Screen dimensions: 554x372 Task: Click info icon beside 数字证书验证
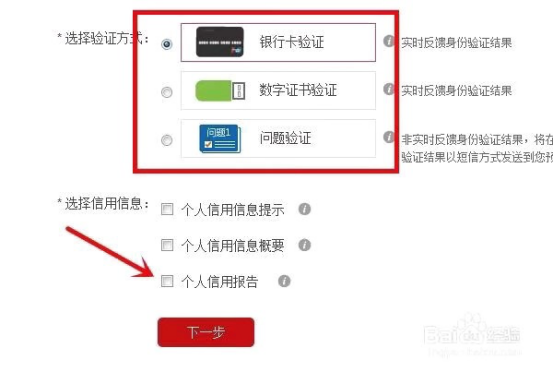click(x=388, y=89)
